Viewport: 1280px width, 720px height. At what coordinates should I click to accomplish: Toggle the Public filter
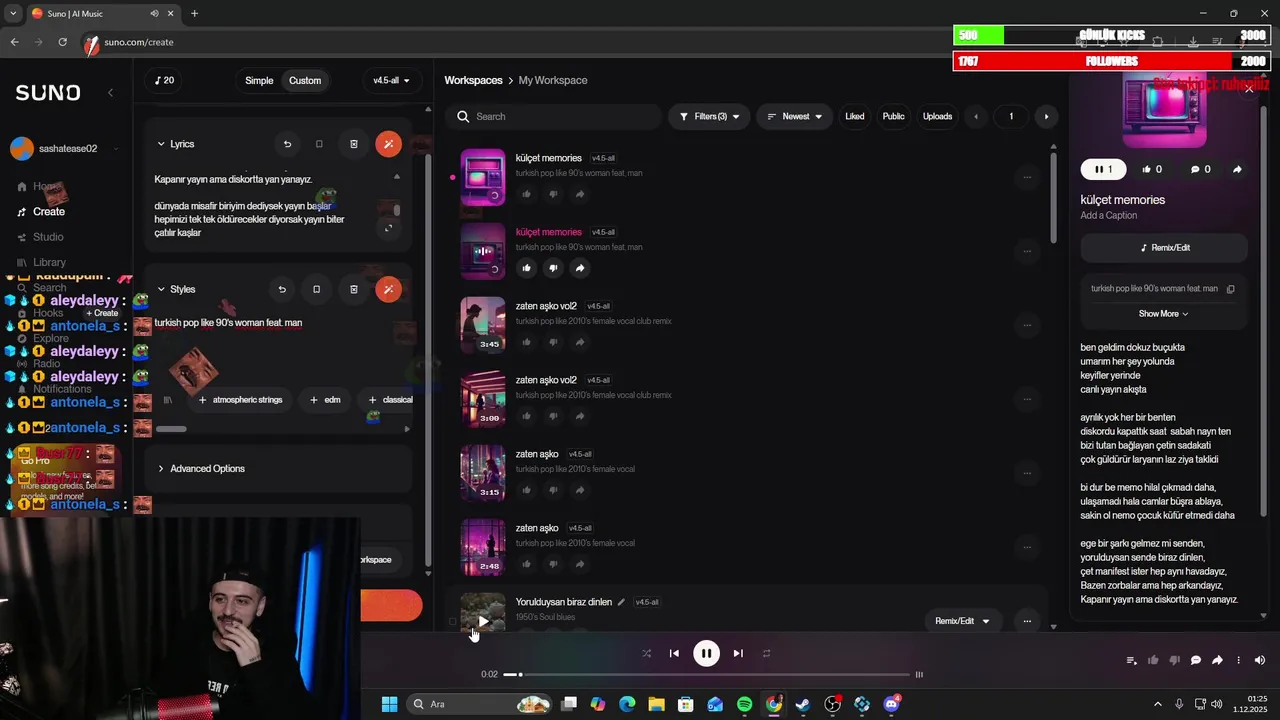(x=893, y=117)
